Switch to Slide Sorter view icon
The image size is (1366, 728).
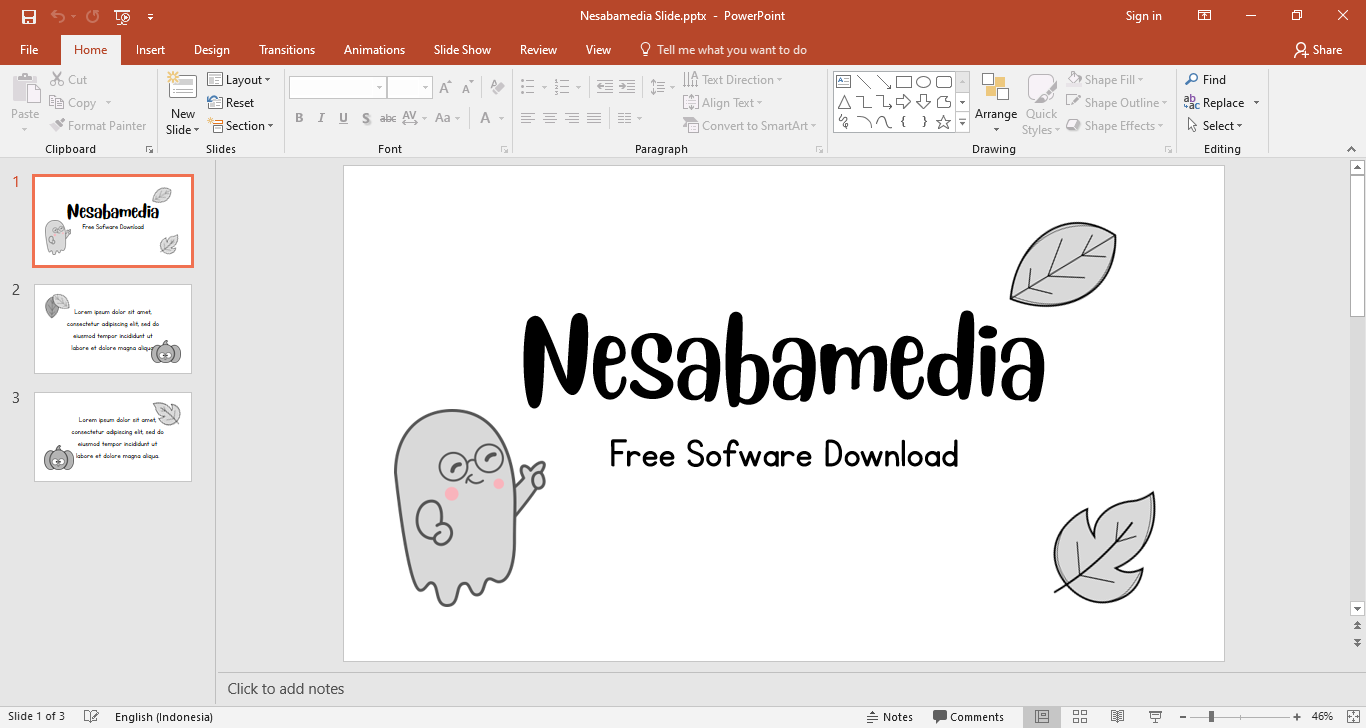tap(1080, 716)
